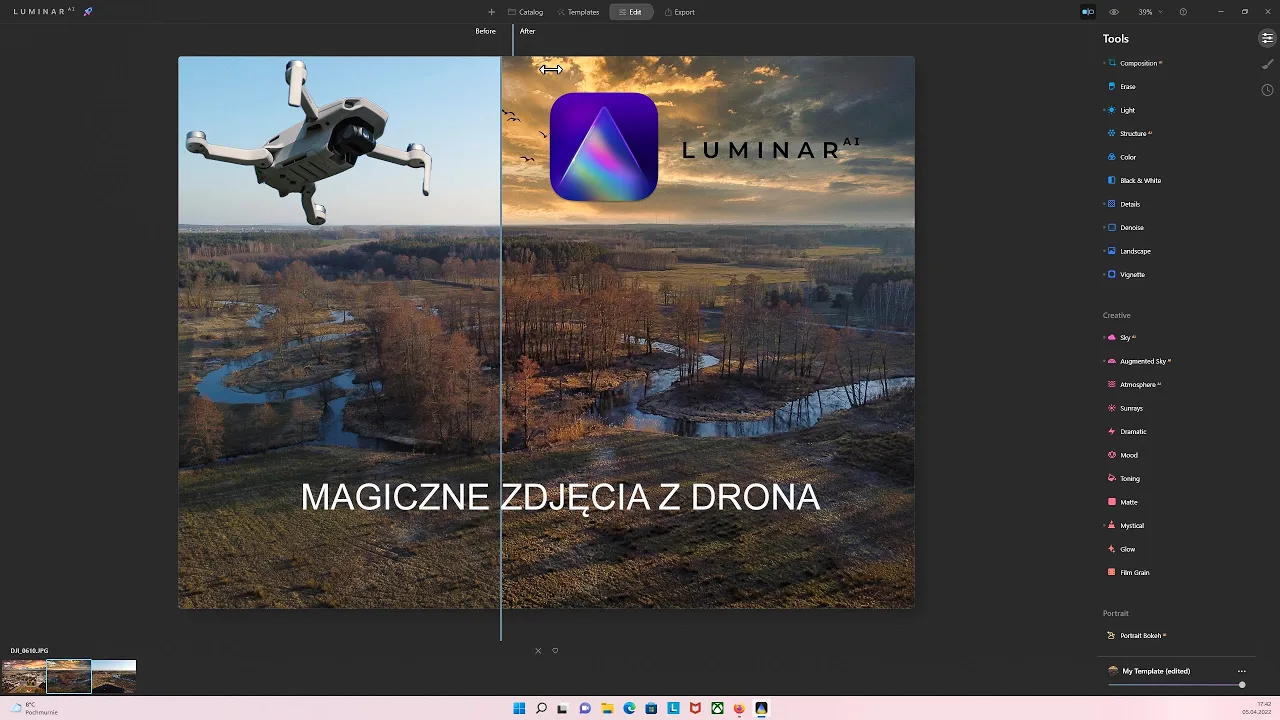
Task: Open the weather widget in taskbar
Action: point(34,708)
